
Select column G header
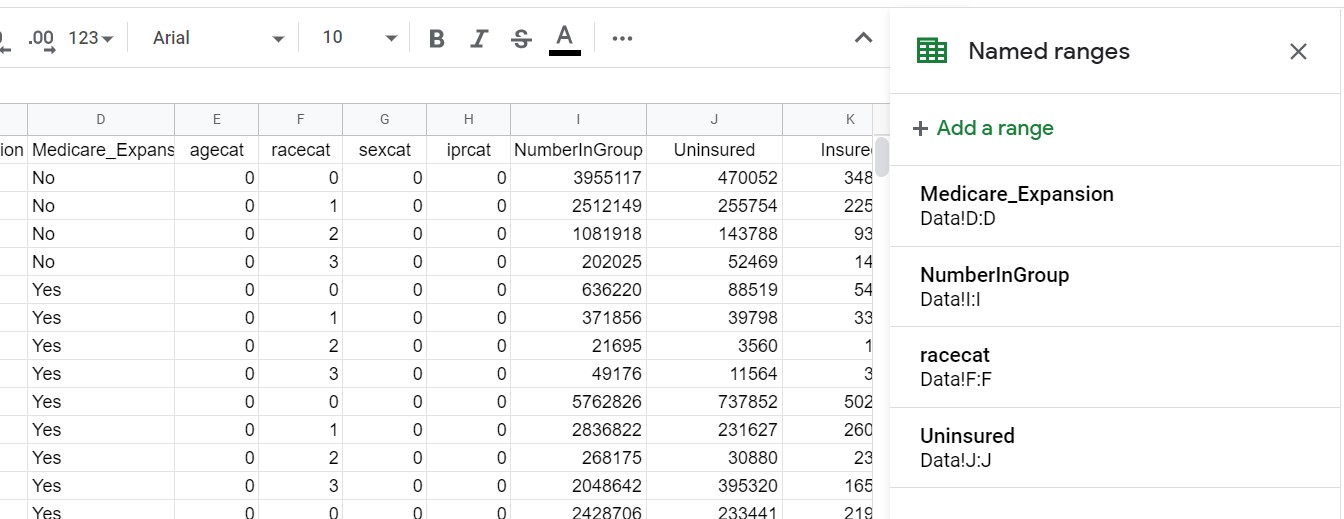[385, 120]
